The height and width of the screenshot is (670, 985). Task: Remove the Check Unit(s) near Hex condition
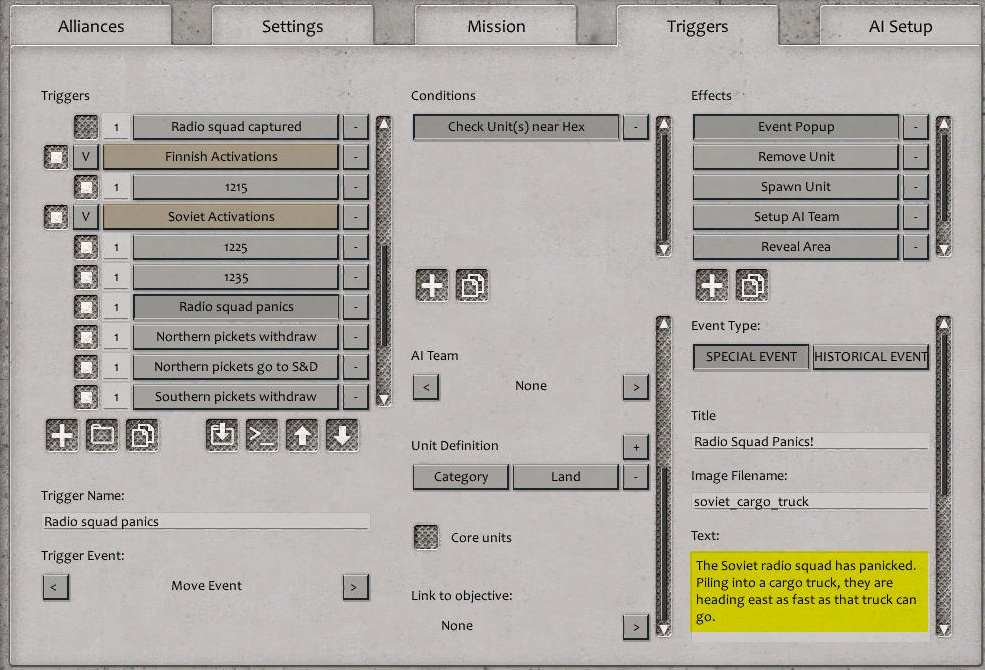click(636, 127)
